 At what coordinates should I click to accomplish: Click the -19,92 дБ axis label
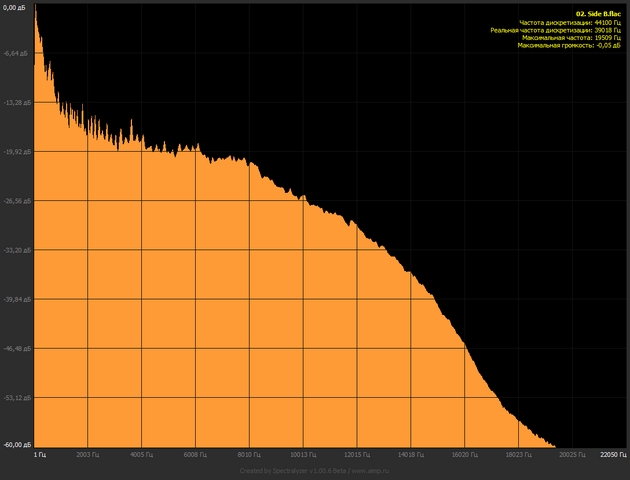pos(17,152)
